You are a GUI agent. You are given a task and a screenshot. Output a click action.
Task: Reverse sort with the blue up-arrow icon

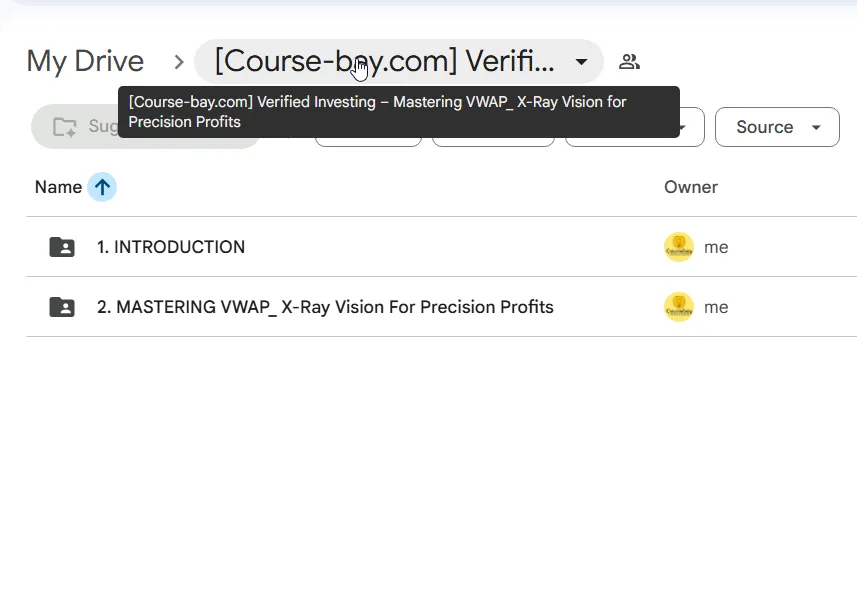point(102,187)
